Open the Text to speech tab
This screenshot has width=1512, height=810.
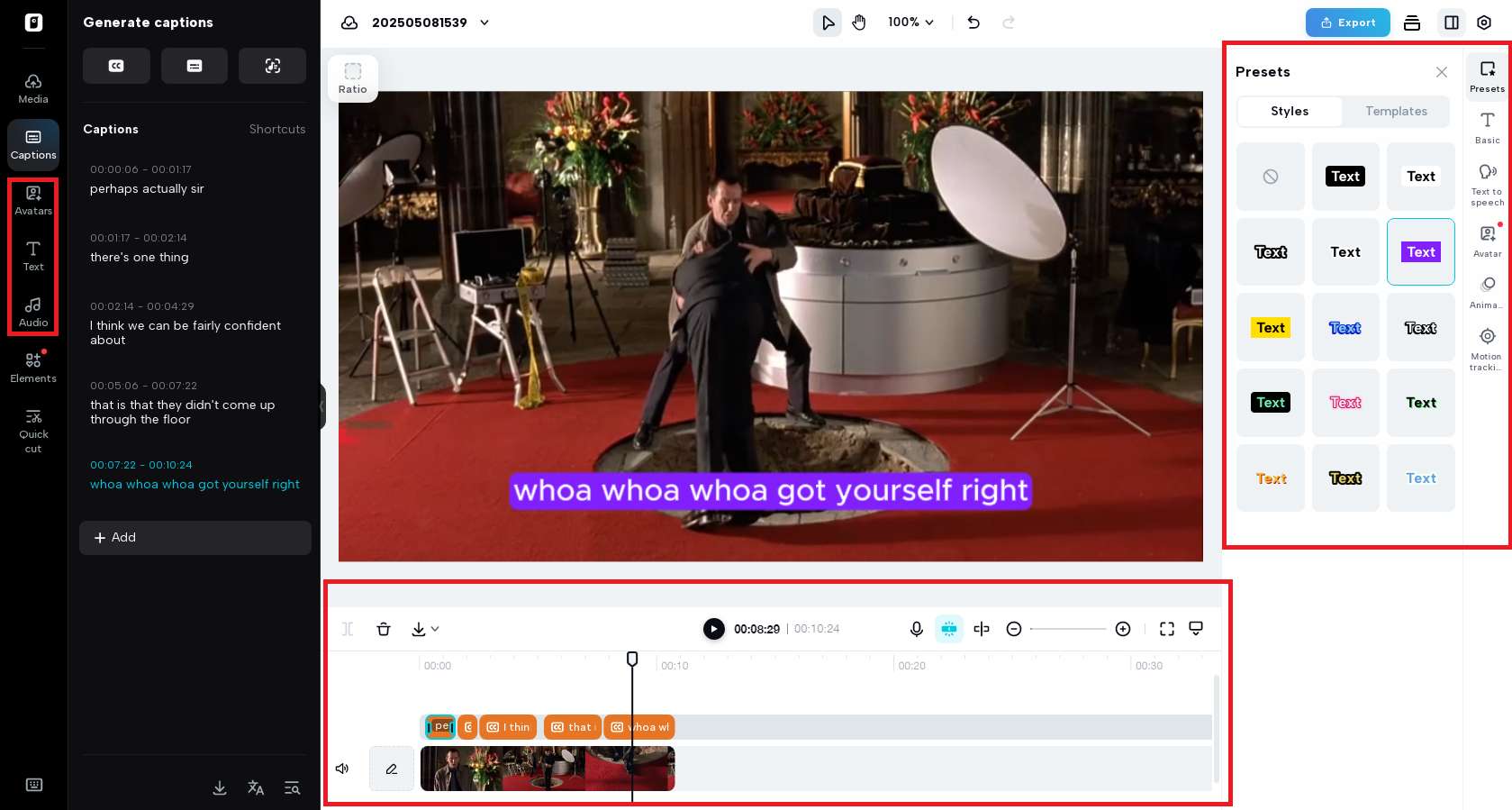1487,184
